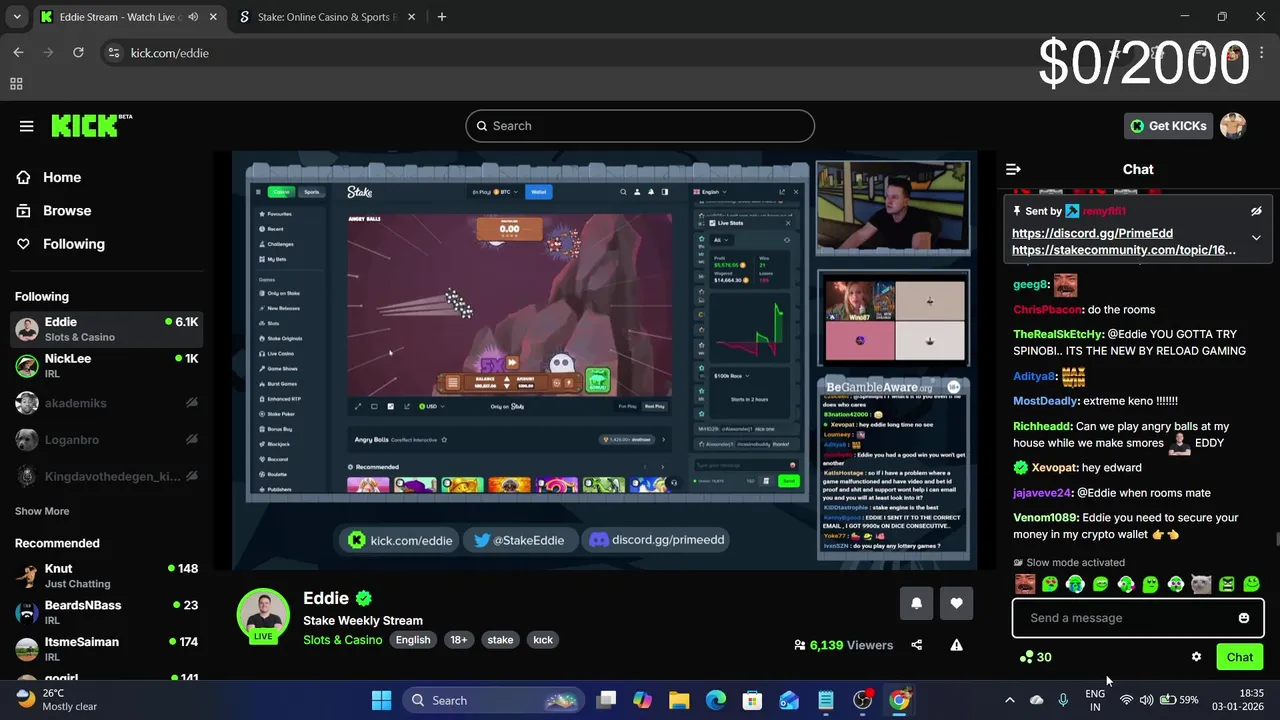
Task: Close the Eddie Stream tab
Action: point(213,17)
